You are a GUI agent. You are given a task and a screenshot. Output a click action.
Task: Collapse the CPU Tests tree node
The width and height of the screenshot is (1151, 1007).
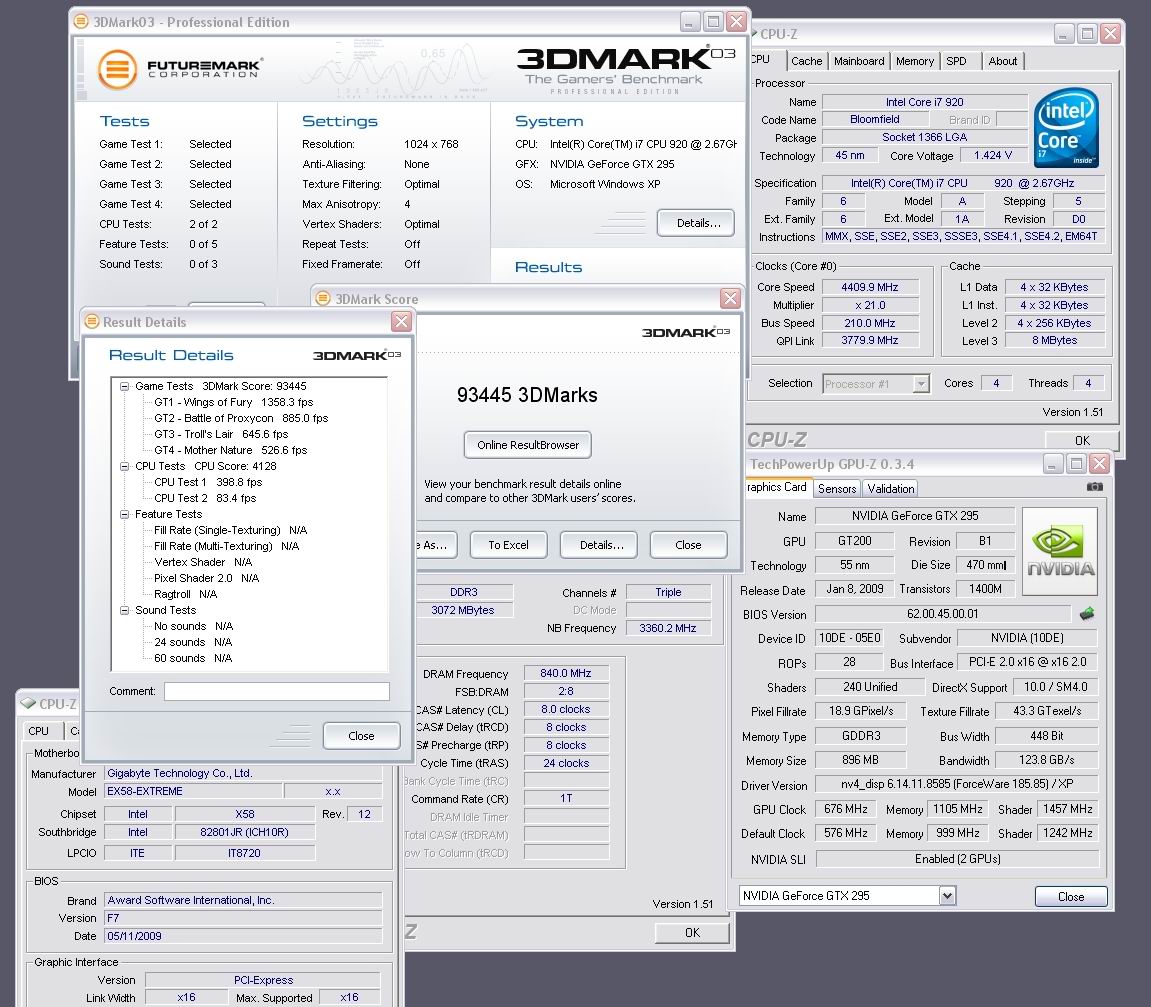point(125,466)
